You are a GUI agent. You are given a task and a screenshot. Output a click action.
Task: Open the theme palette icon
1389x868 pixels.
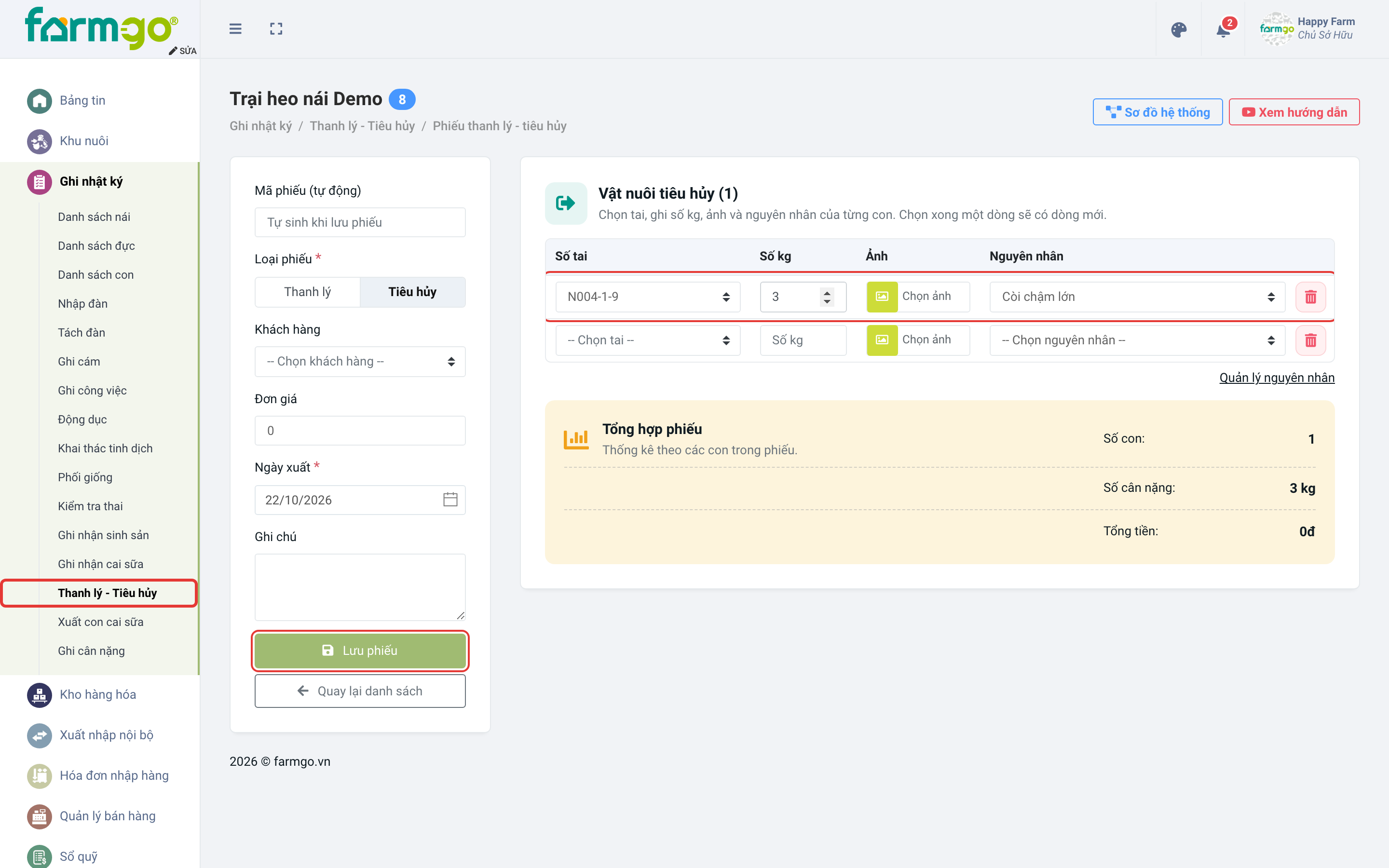click(x=1178, y=29)
